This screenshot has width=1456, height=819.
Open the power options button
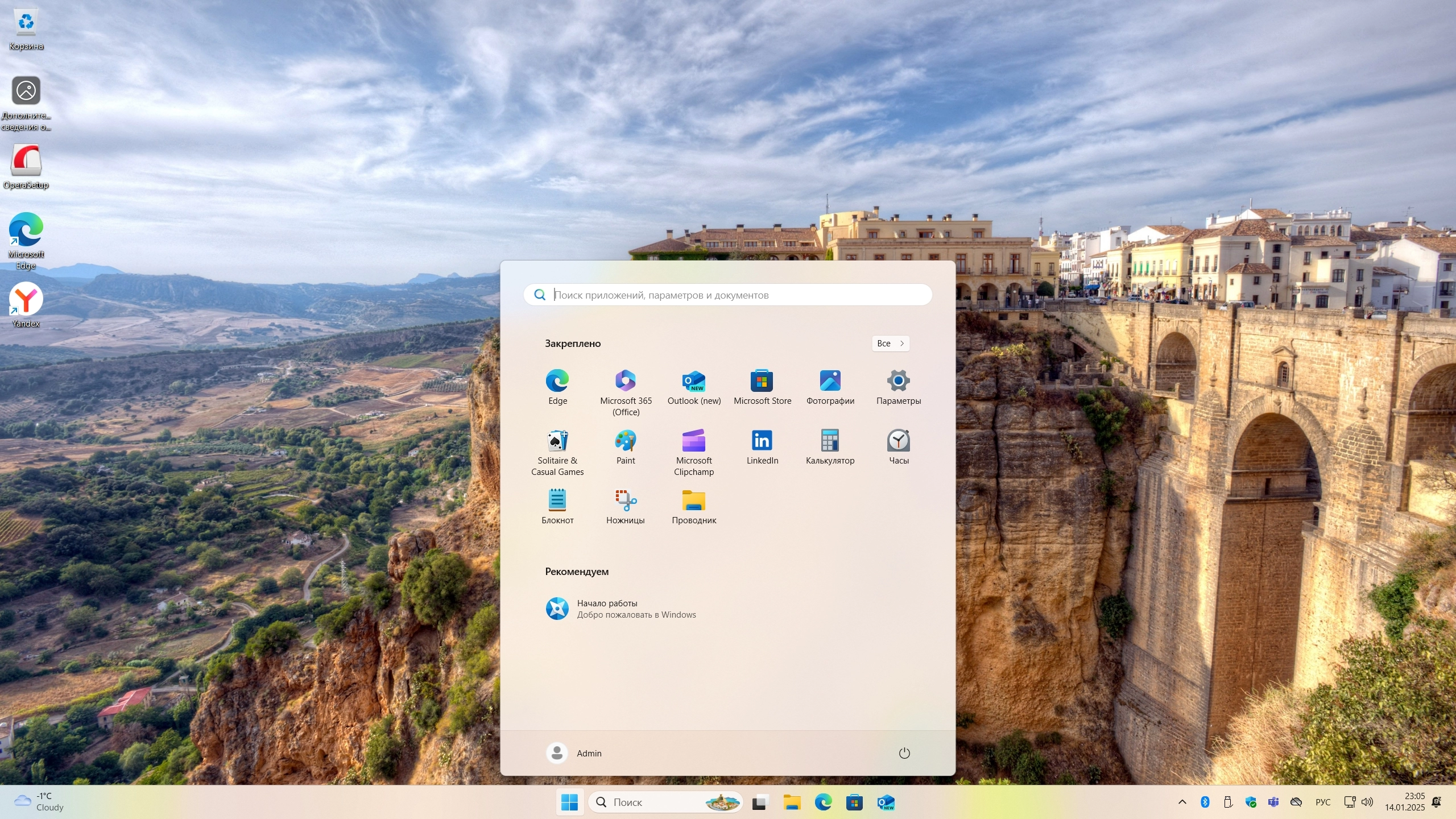click(904, 753)
